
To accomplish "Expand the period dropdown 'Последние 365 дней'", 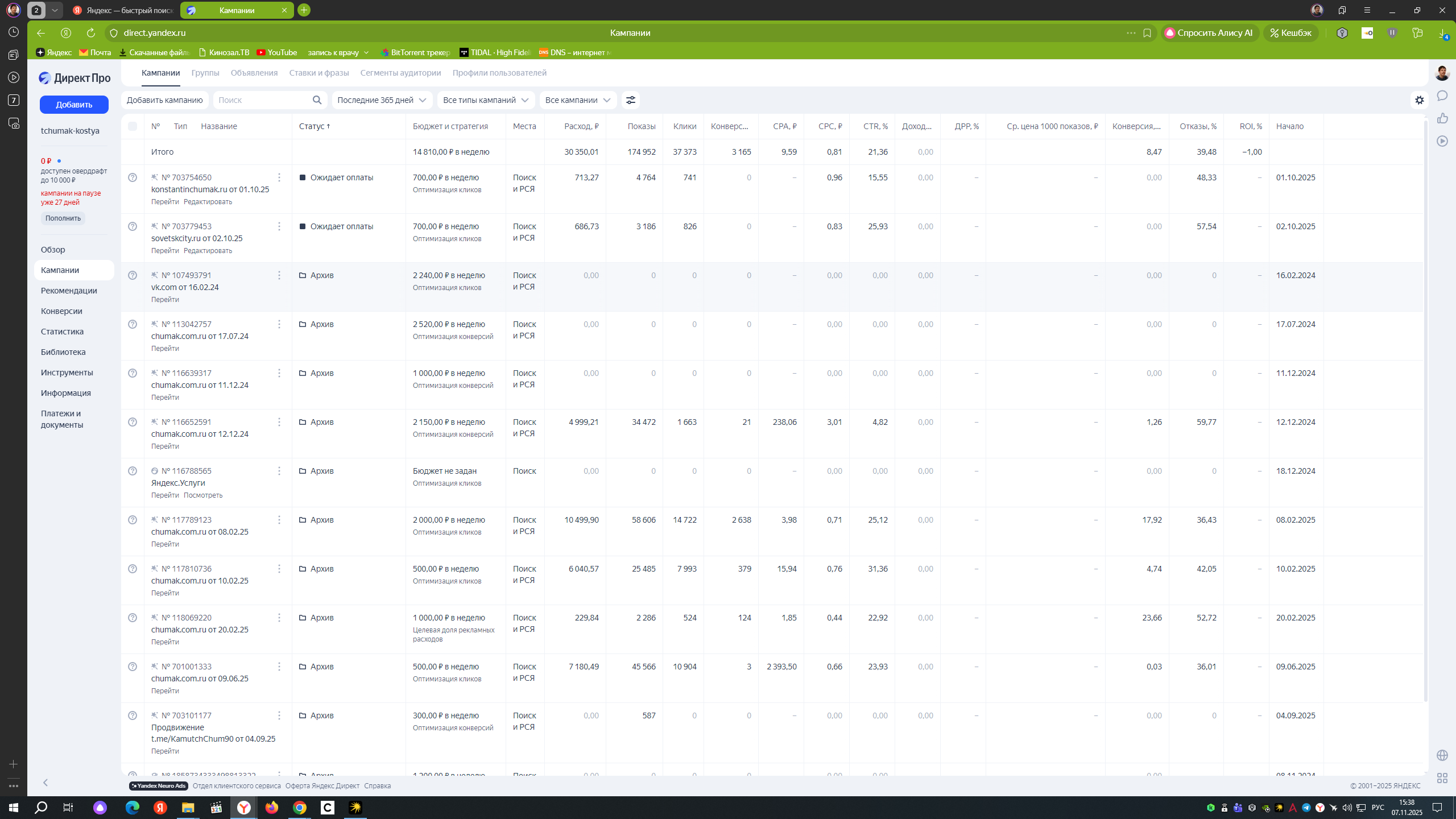I will 382,100.
